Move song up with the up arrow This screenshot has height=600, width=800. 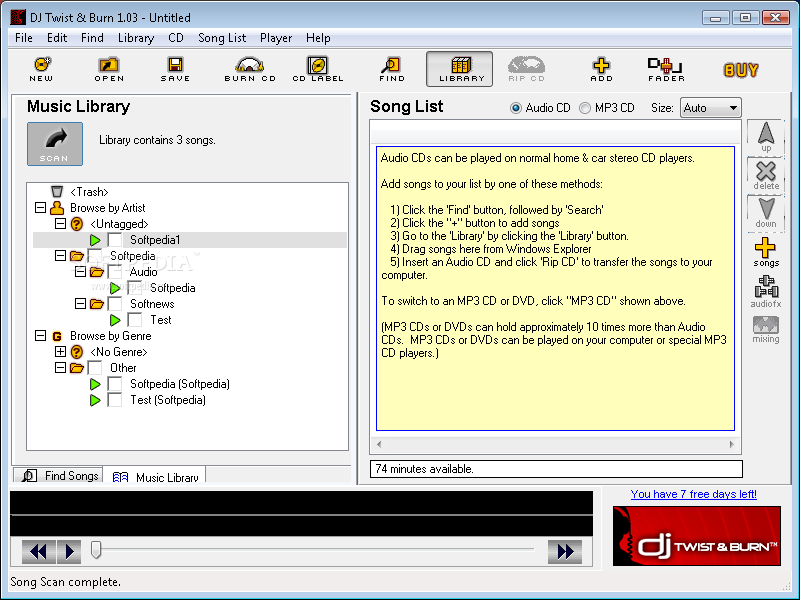[x=766, y=136]
